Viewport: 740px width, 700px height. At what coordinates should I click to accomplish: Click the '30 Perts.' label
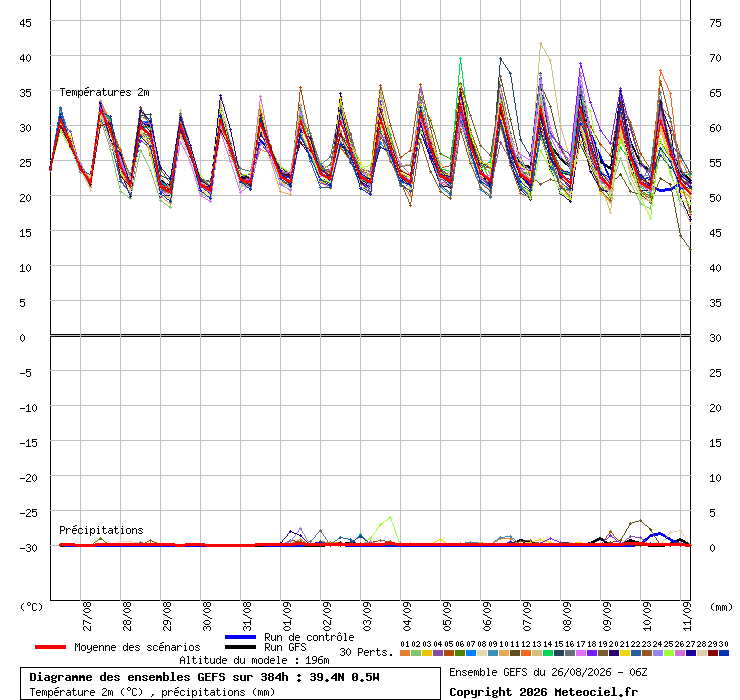click(x=366, y=652)
